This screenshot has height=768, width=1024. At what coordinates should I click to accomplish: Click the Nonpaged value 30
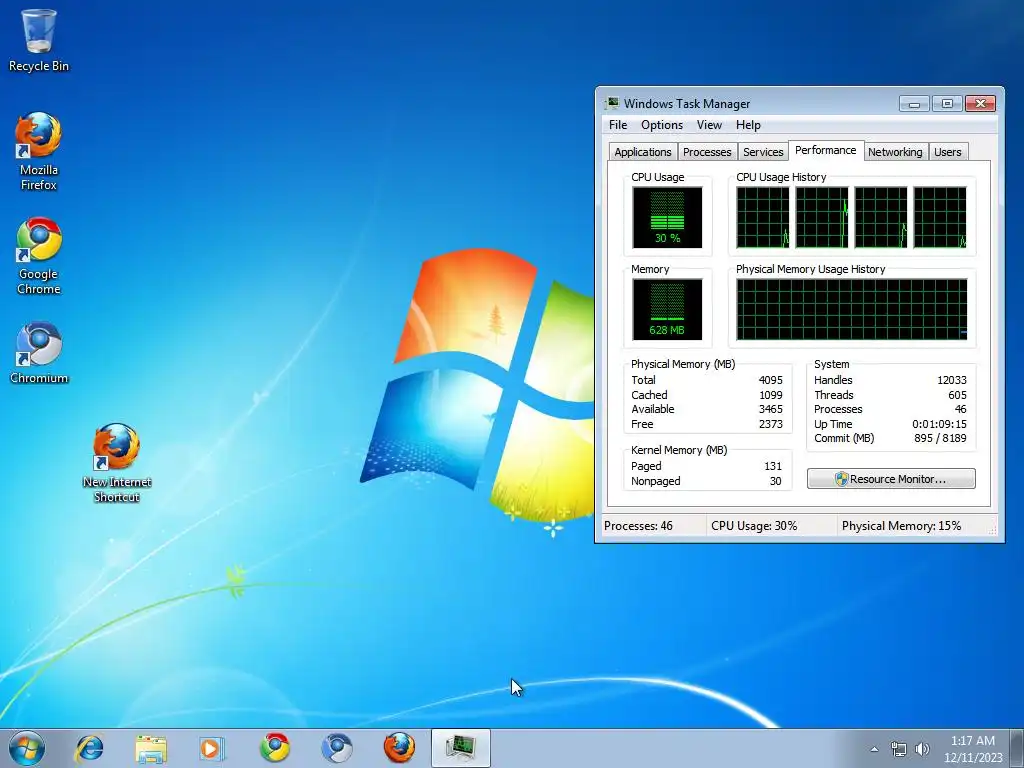pos(776,481)
